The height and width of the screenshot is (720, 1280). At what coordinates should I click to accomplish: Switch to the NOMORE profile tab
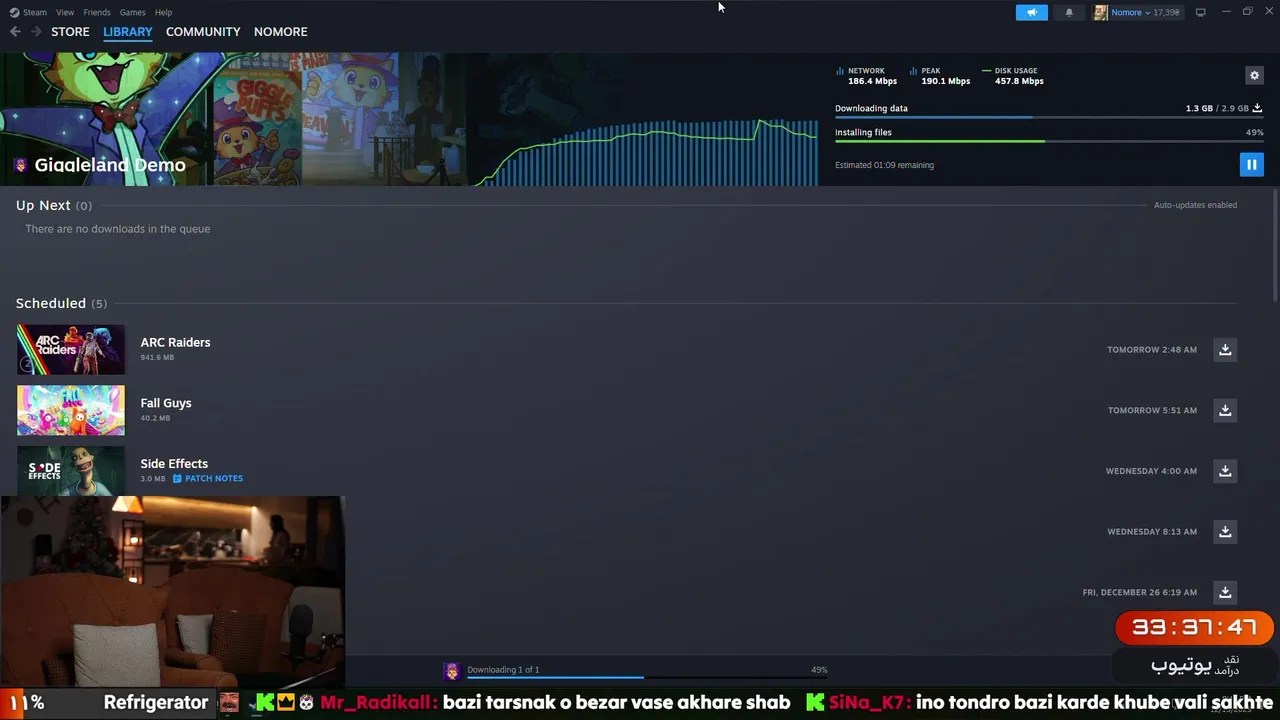coord(280,32)
